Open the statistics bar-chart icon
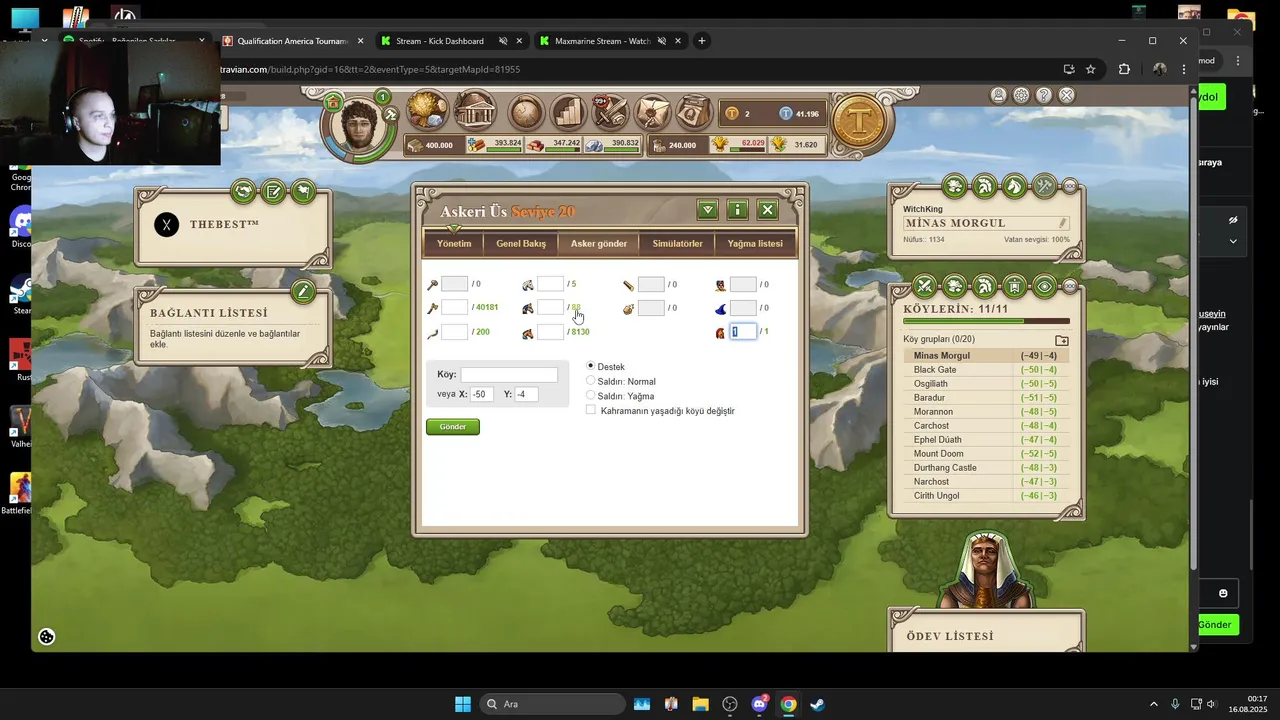 pos(568,113)
